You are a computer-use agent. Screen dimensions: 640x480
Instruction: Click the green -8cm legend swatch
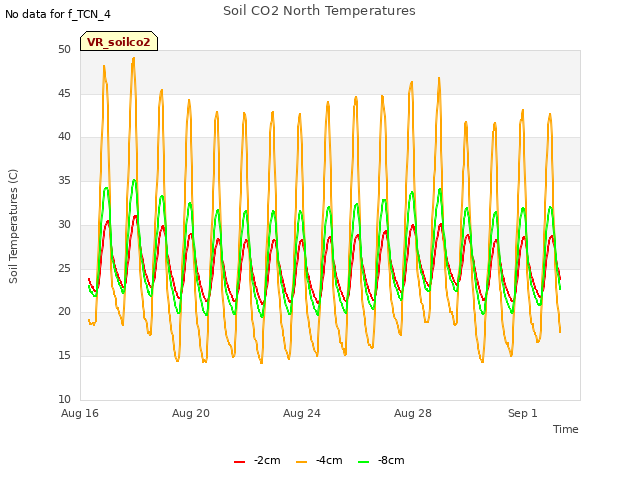364,462
